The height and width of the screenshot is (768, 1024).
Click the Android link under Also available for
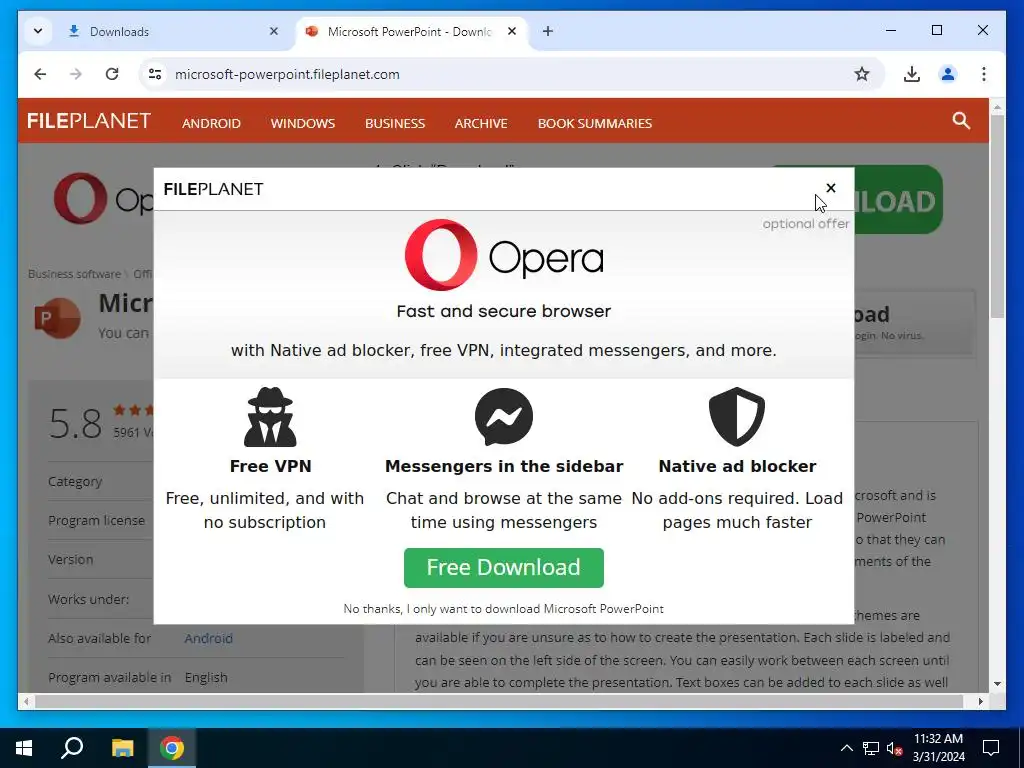(208, 639)
